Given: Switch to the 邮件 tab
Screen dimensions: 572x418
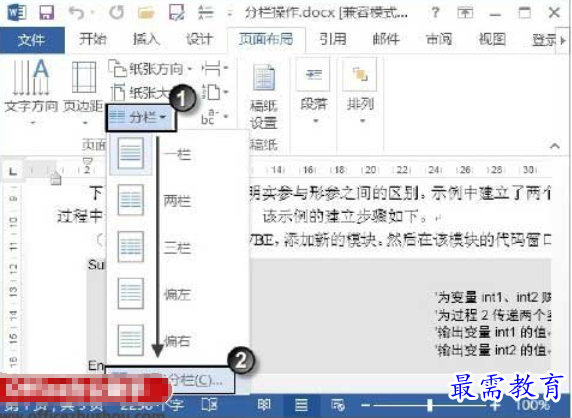Looking at the screenshot, I should click(x=386, y=39).
